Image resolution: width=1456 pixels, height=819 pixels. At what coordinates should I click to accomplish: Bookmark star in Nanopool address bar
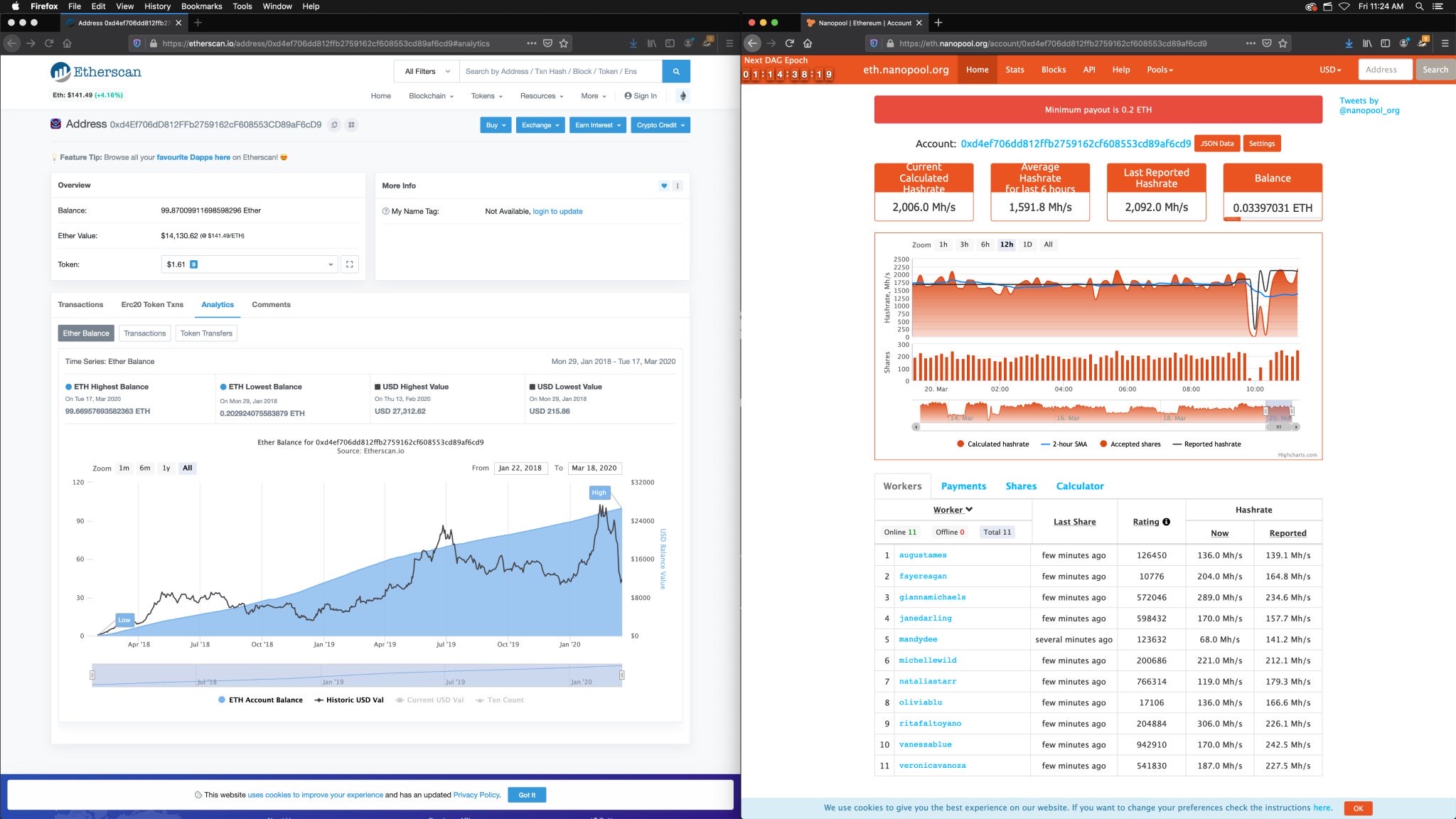tap(1283, 43)
